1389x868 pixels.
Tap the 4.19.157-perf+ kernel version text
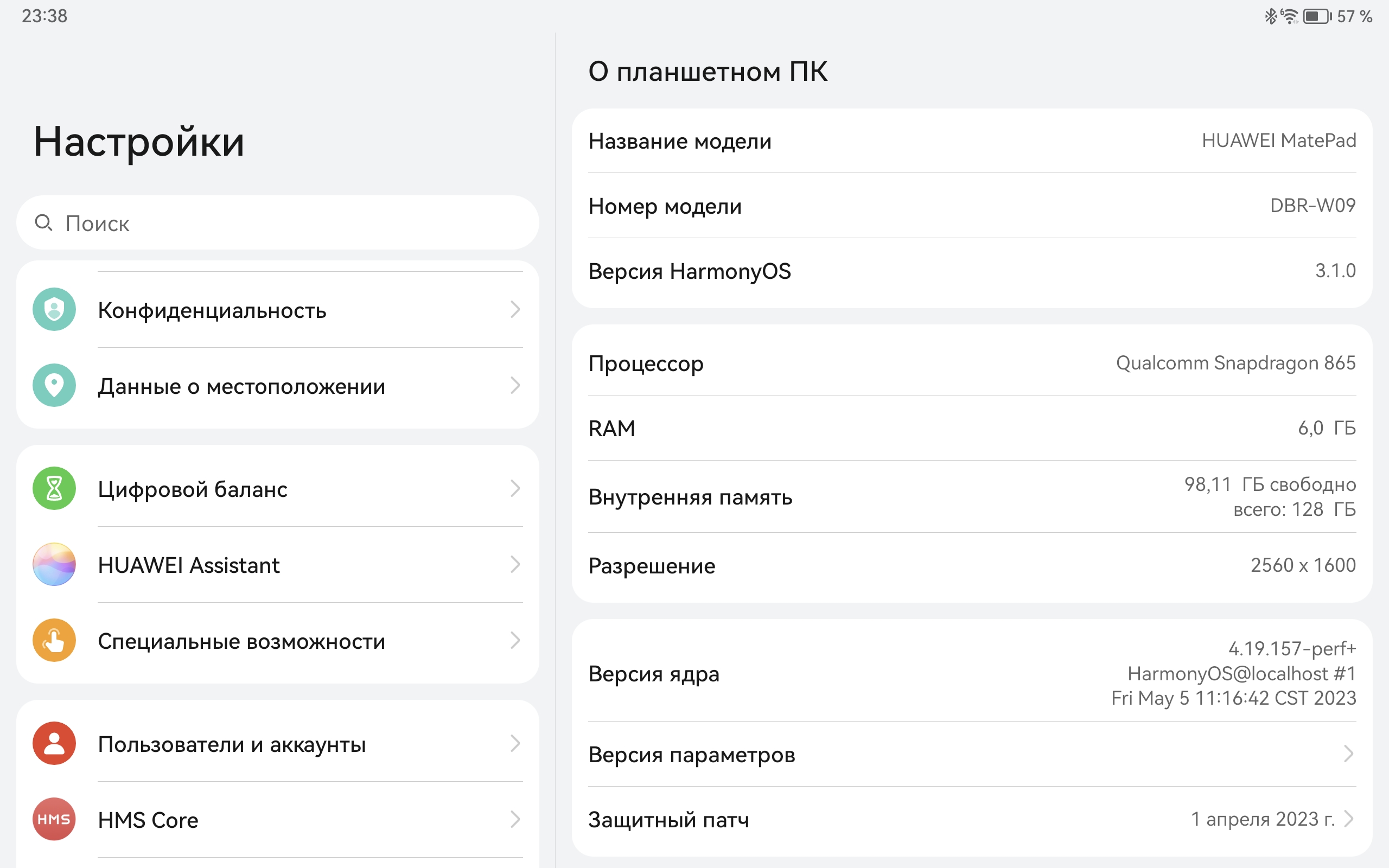pyautogui.click(x=1292, y=649)
